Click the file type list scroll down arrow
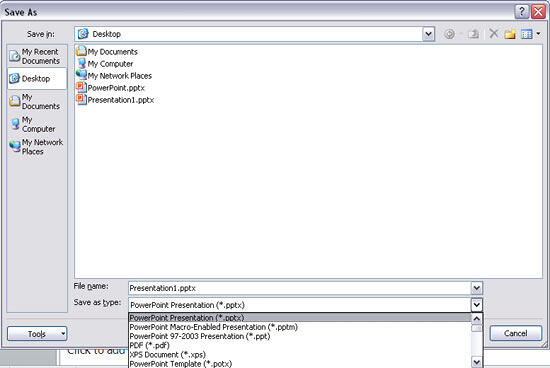 click(476, 362)
